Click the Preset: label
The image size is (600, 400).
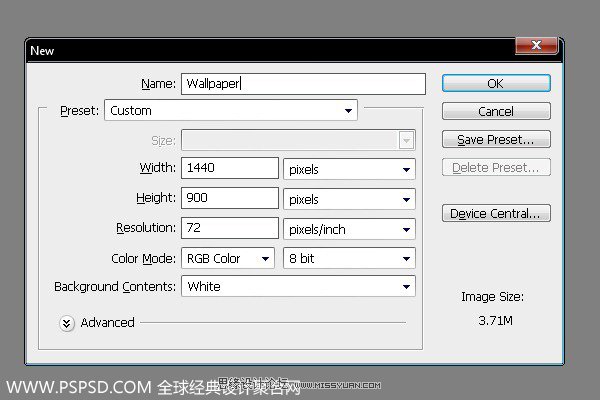[x=80, y=111]
